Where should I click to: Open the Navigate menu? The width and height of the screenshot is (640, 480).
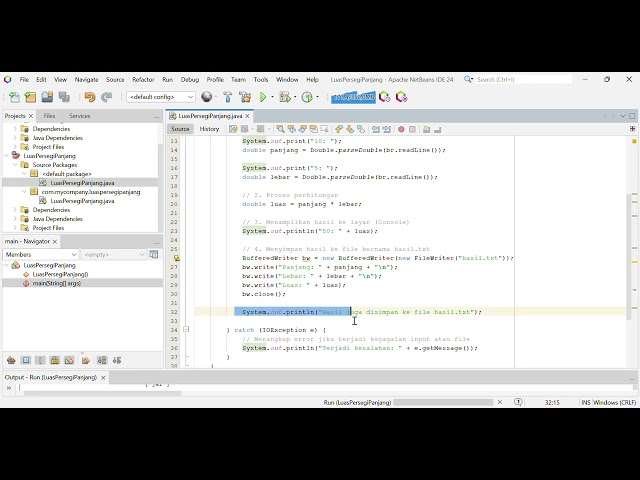pos(86,80)
